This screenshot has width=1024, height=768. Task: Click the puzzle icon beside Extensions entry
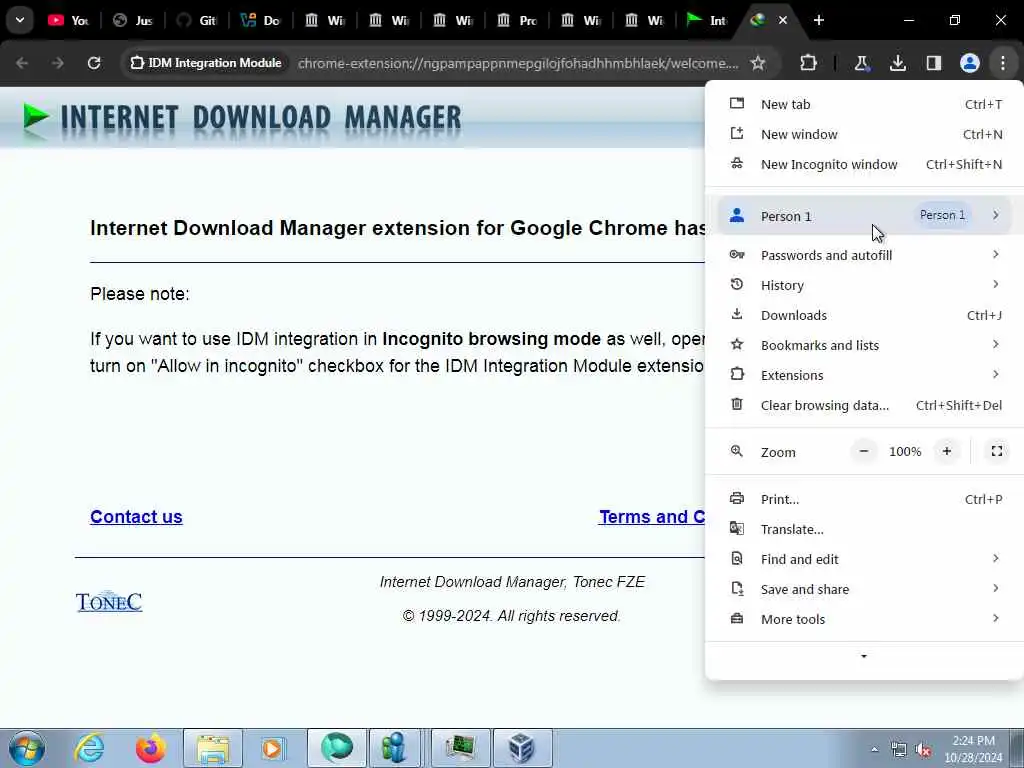click(737, 375)
